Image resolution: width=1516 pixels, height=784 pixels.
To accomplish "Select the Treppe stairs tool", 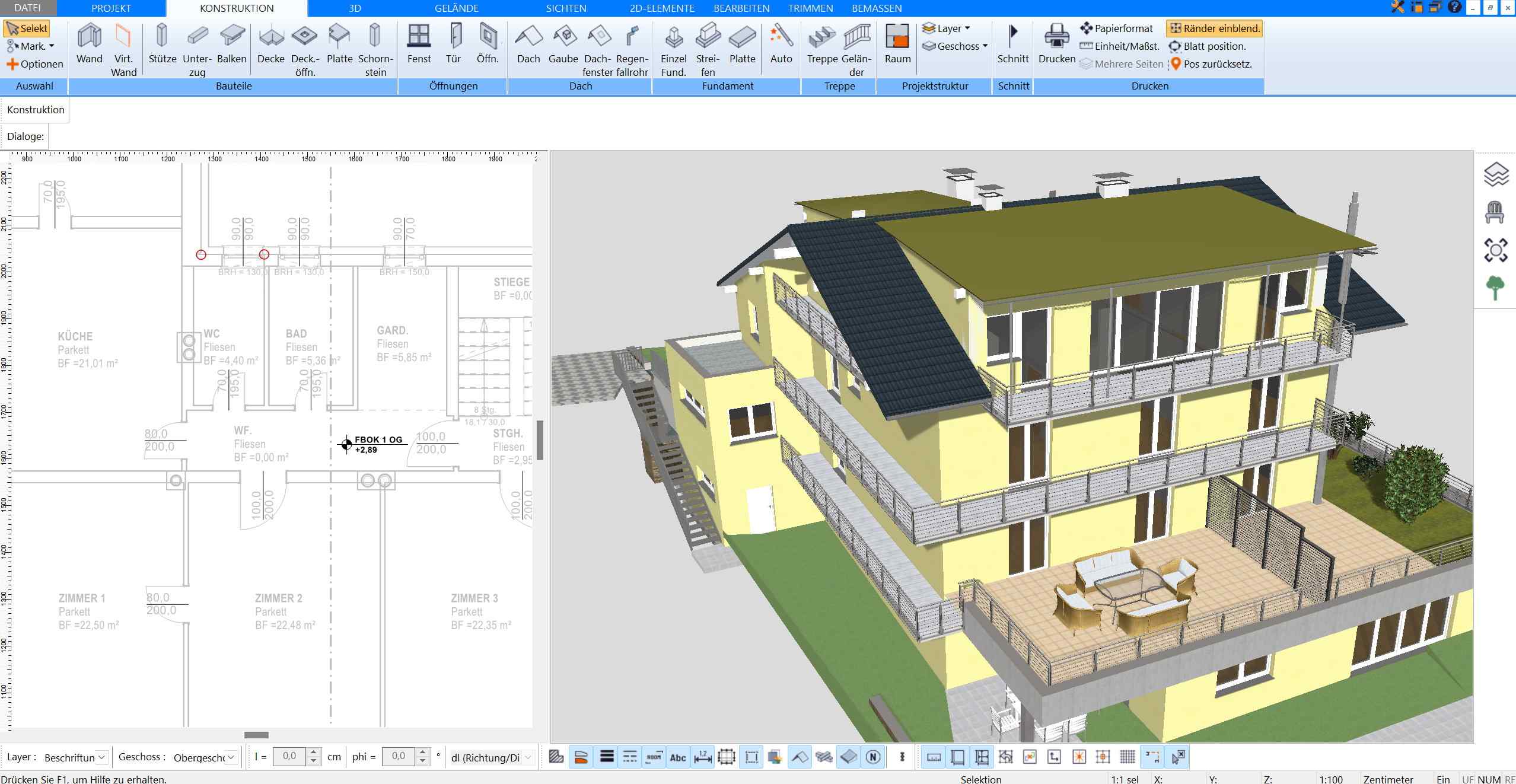I will point(822,44).
